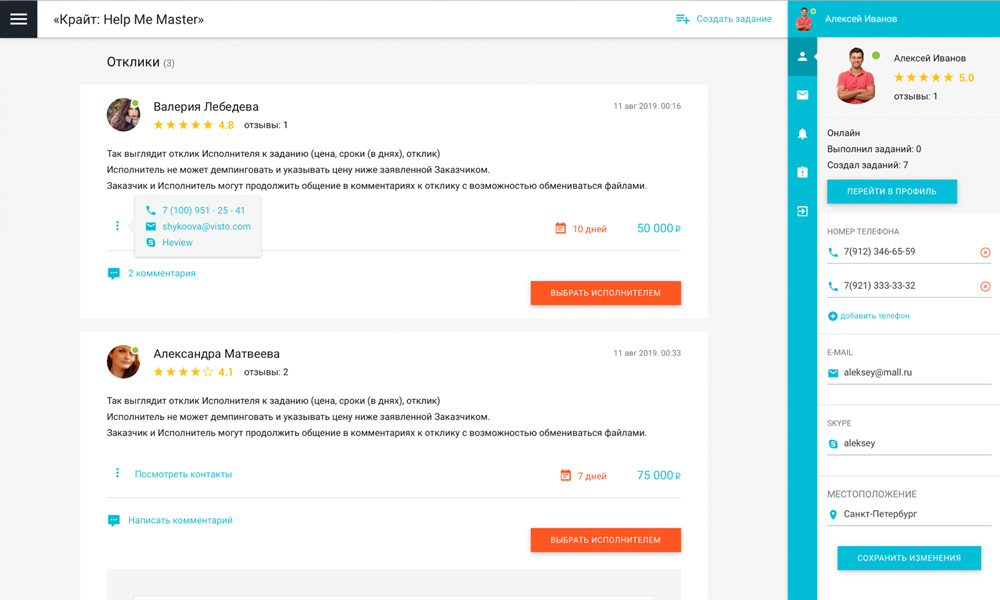The height and width of the screenshot is (600, 1000).
Task: Remove phone number 7(912) 346-65-59
Action: (985, 252)
